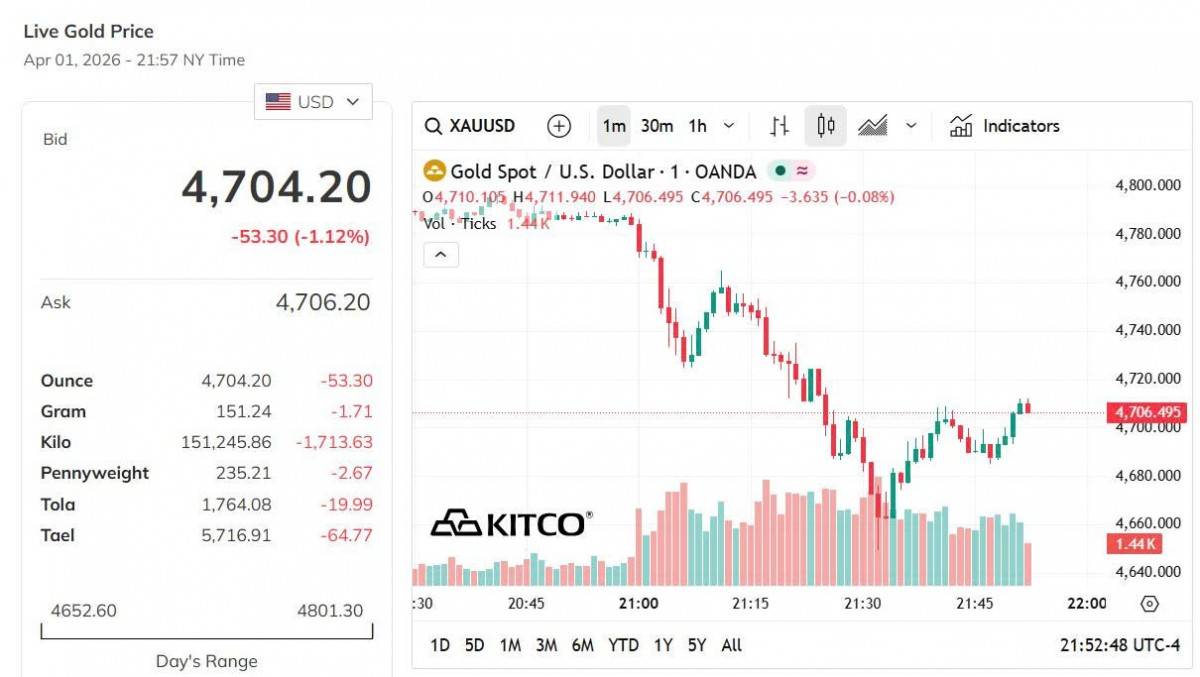Image resolution: width=1200 pixels, height=677 pixels.
Task: Switch to the 5D date range
Action: (x=474, y=645)
